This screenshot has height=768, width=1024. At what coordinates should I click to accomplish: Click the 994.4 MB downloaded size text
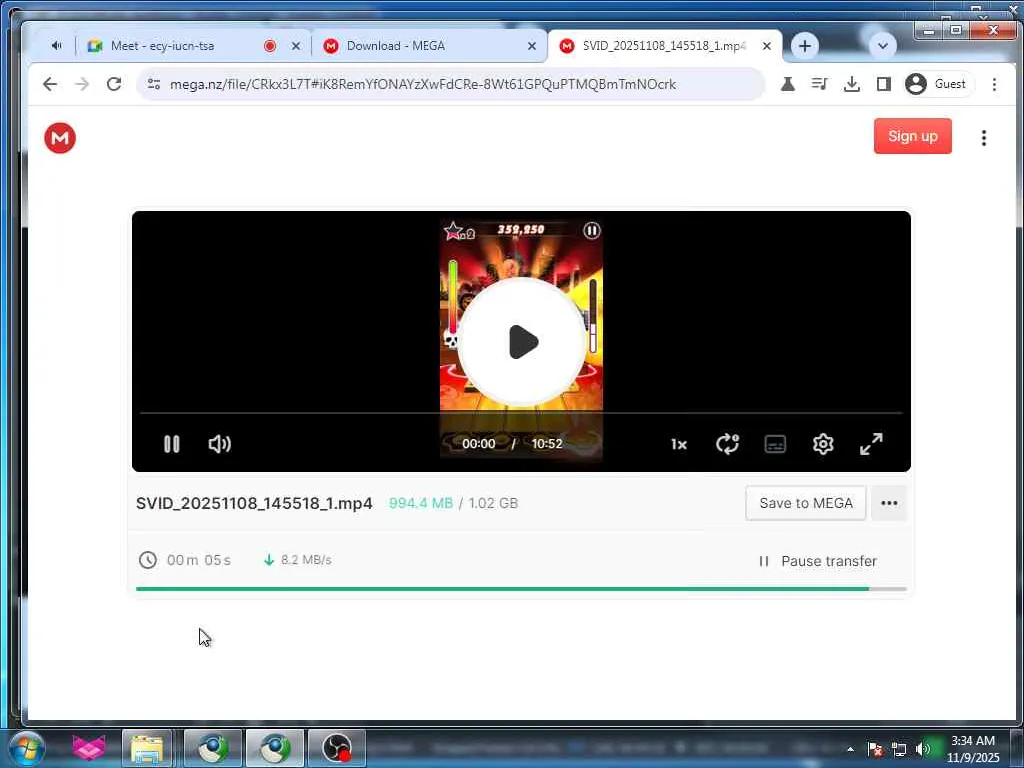point(421,503)
